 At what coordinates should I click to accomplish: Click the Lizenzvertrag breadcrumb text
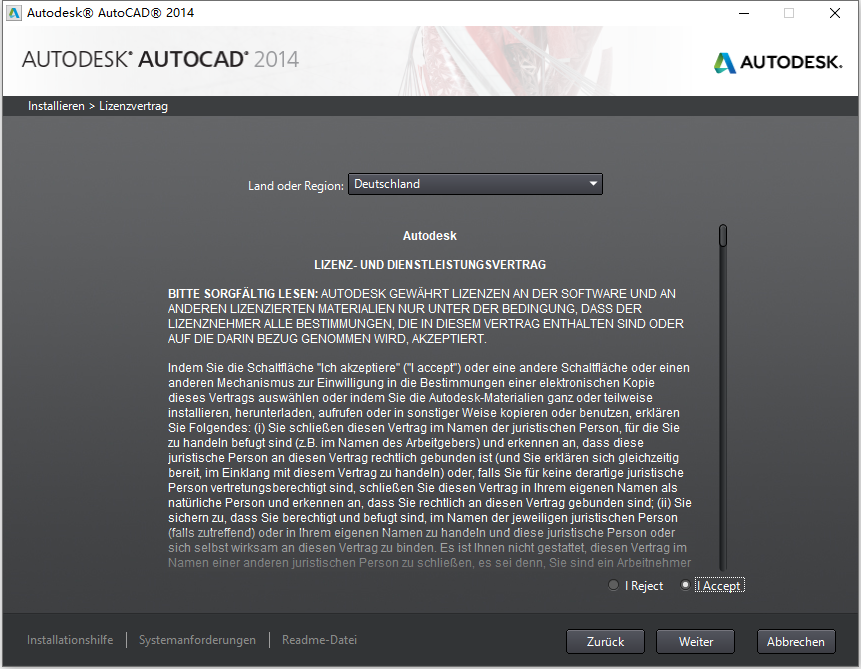[x=133, y=106]
